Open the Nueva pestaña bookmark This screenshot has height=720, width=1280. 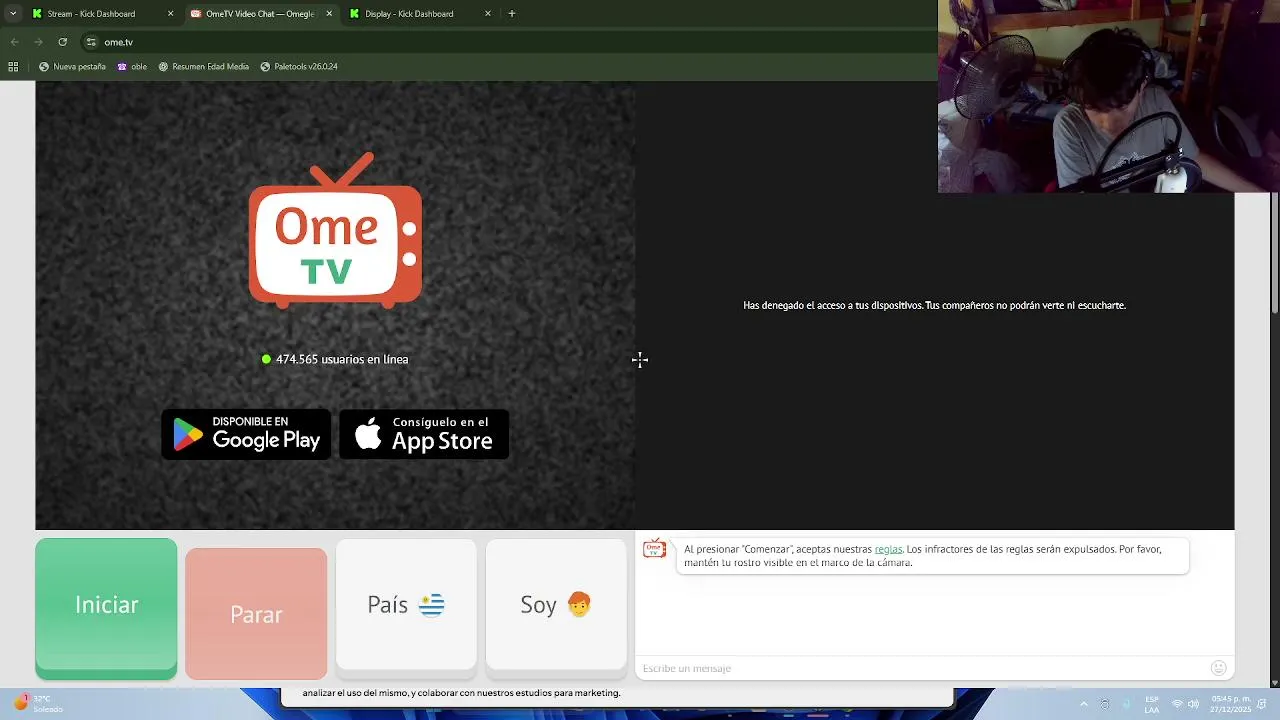click(x=72, y=67)
